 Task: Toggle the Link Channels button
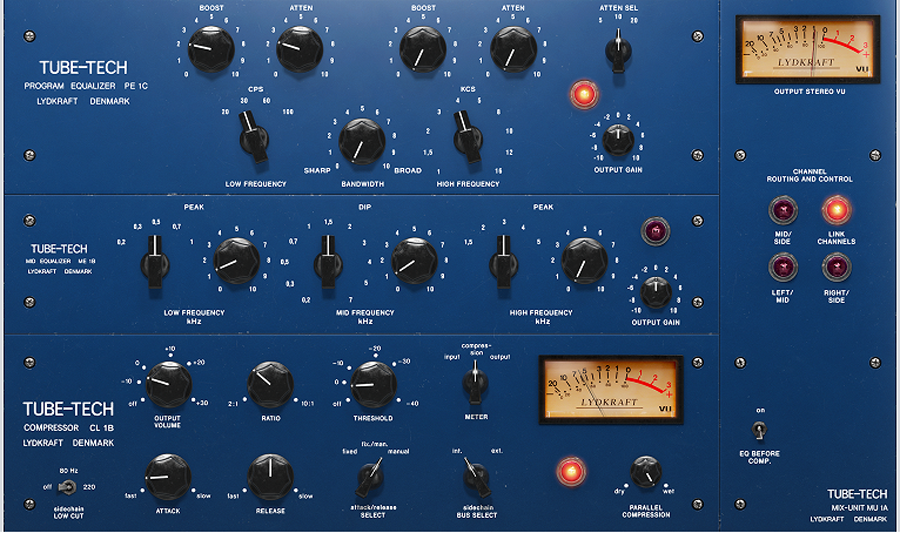[x=836, y=210]
